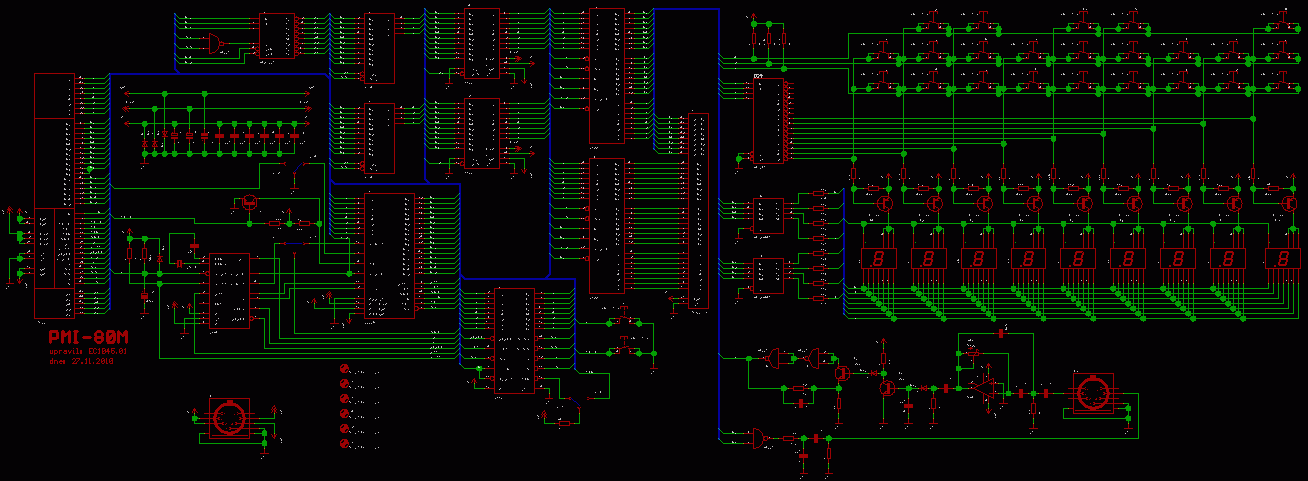The height and width of the screenshot is (481, 1308).
Task: Click the leftmost display driver transistor
Action: coord(884,201)
